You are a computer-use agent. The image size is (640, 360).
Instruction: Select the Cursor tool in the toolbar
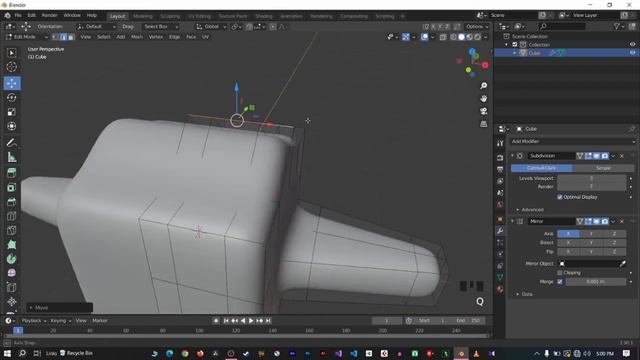[12, 67]
